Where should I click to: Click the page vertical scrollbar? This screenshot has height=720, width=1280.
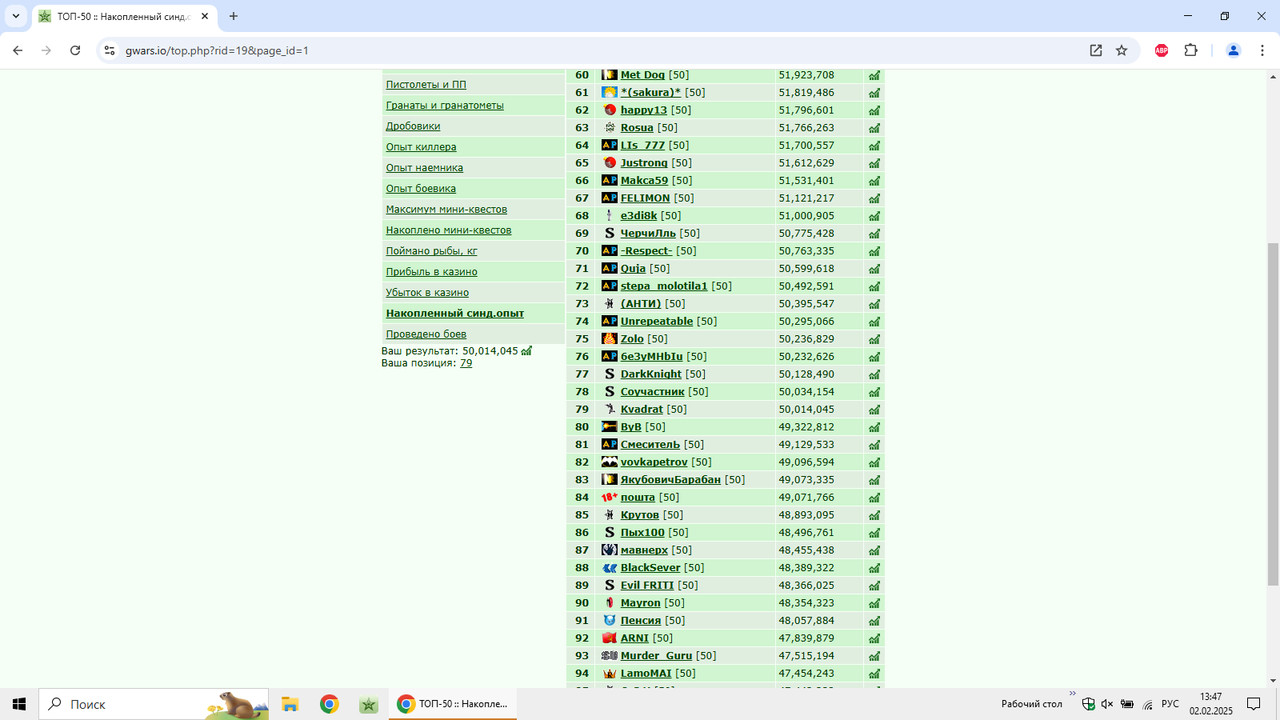pos(1273,415)
